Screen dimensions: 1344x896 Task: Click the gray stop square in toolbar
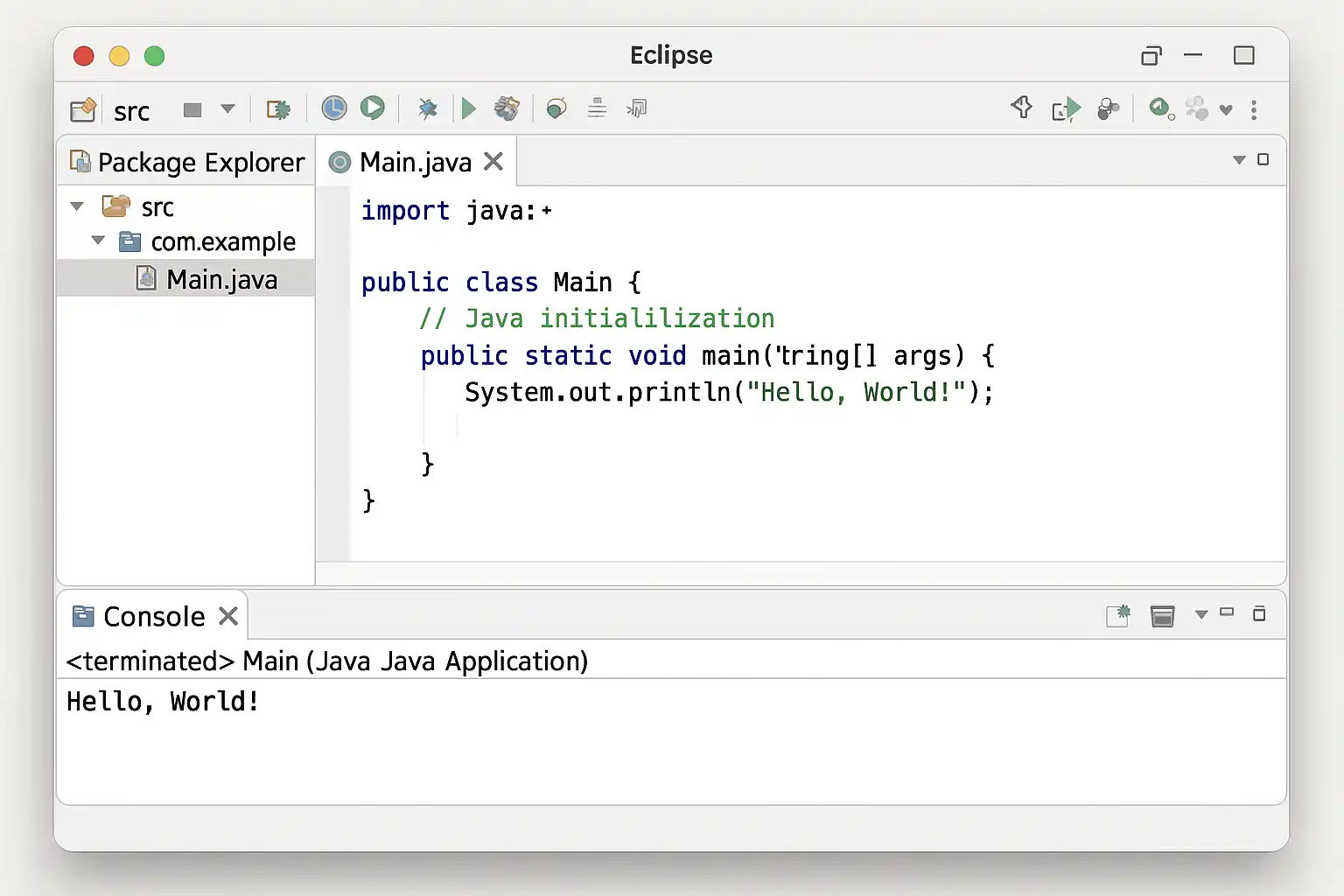(x=192, y=109)
